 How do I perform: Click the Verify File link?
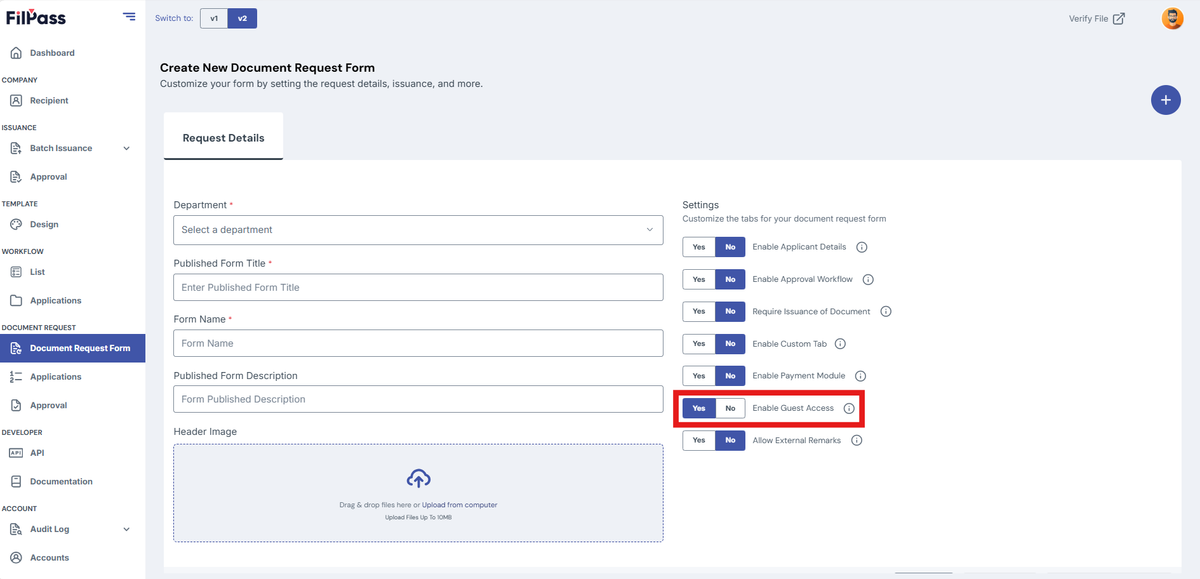pyautogui.click(x=1088, y=18)
